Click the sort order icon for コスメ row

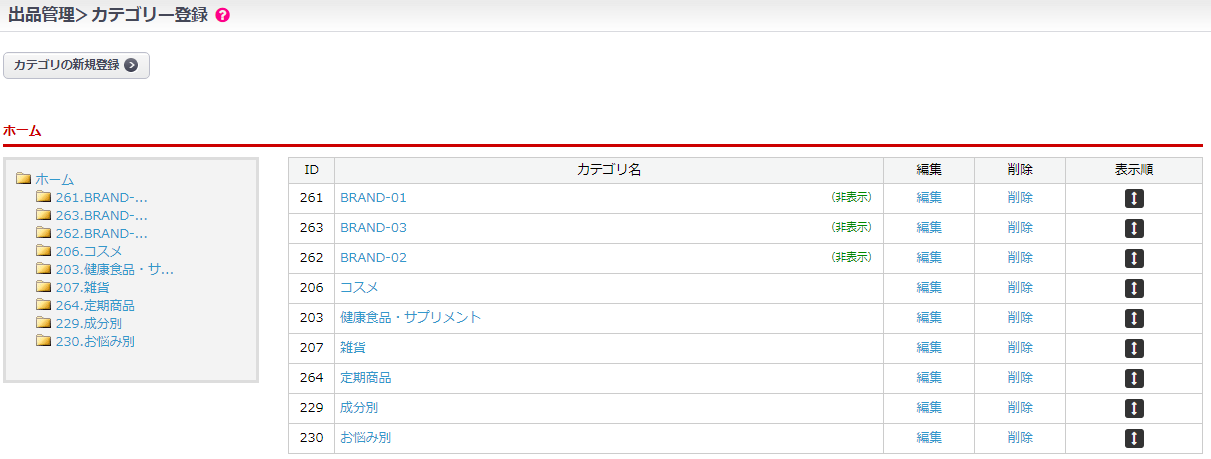point(1134,288)
